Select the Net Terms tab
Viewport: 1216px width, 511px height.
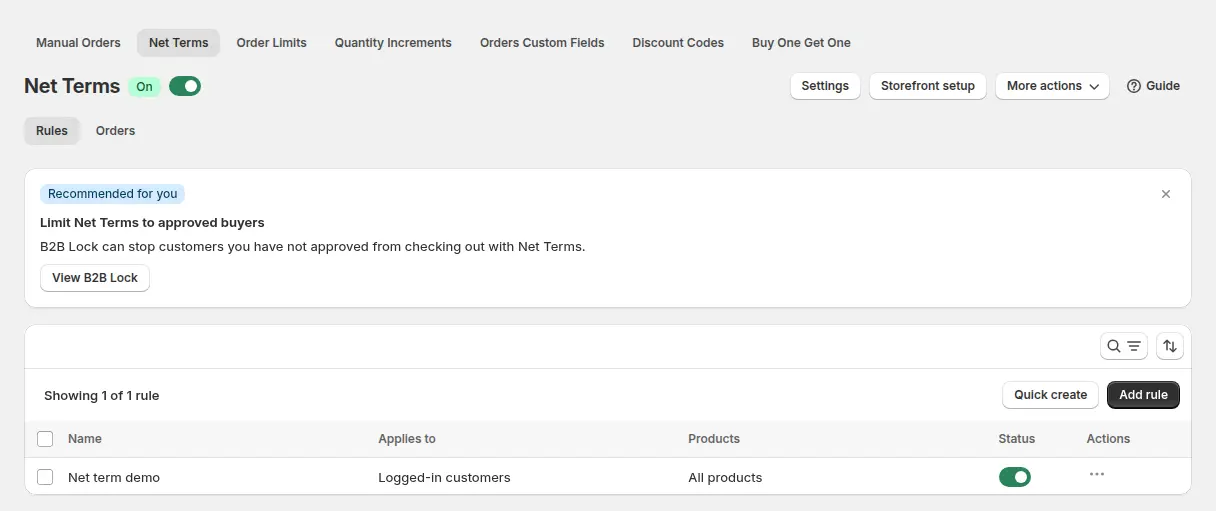179,43
